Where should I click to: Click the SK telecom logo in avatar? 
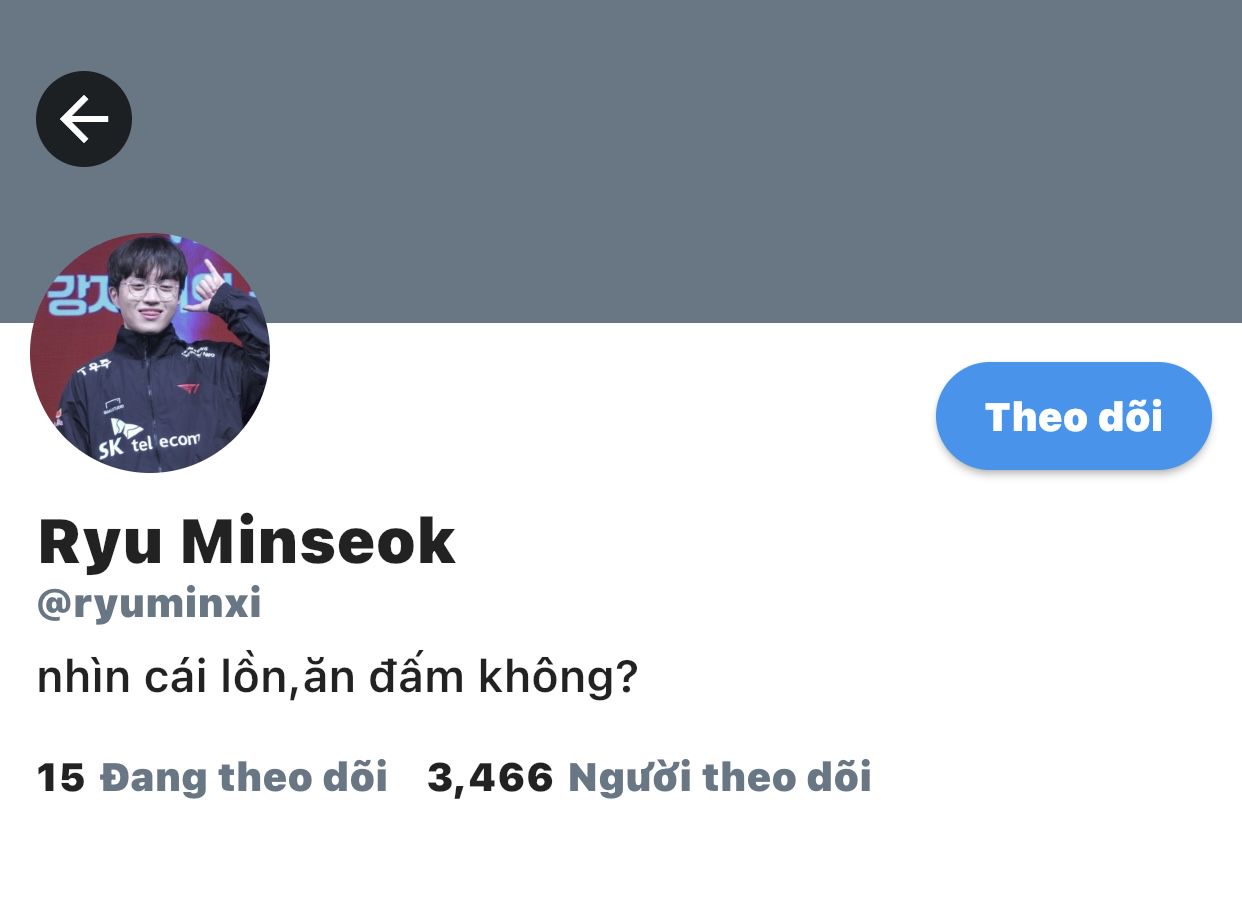click(149, 439)
